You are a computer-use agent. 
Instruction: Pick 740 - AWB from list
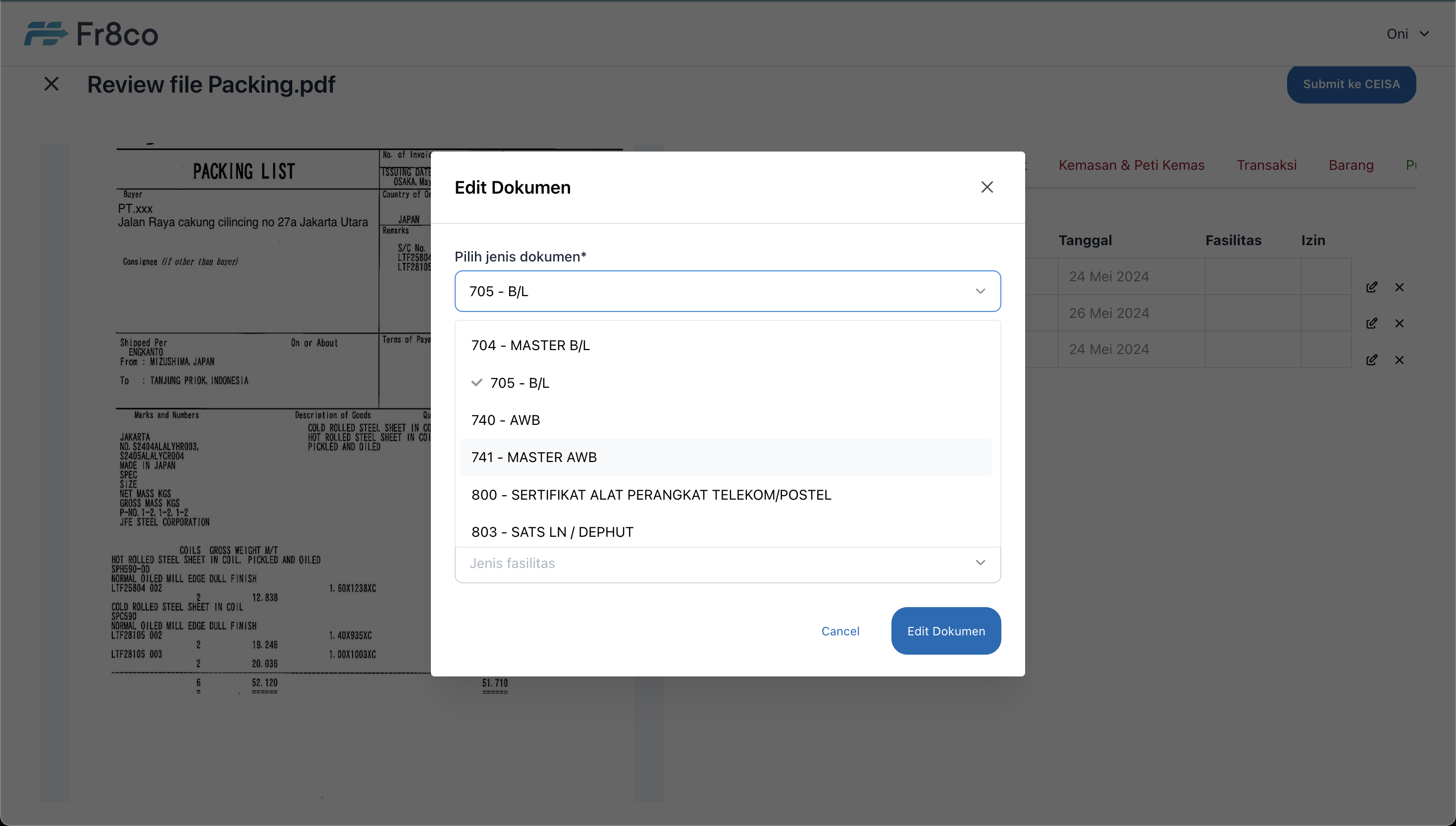point(505,420)
